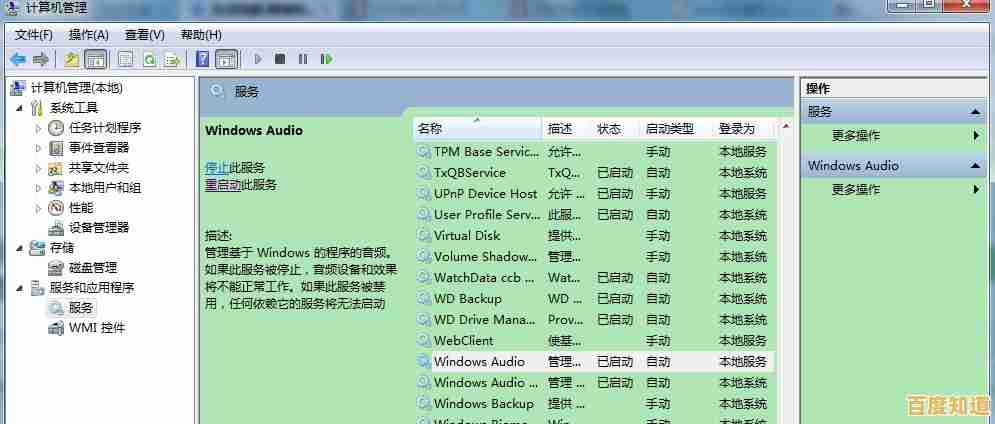Click the Restart service icon

pos(326,59)
